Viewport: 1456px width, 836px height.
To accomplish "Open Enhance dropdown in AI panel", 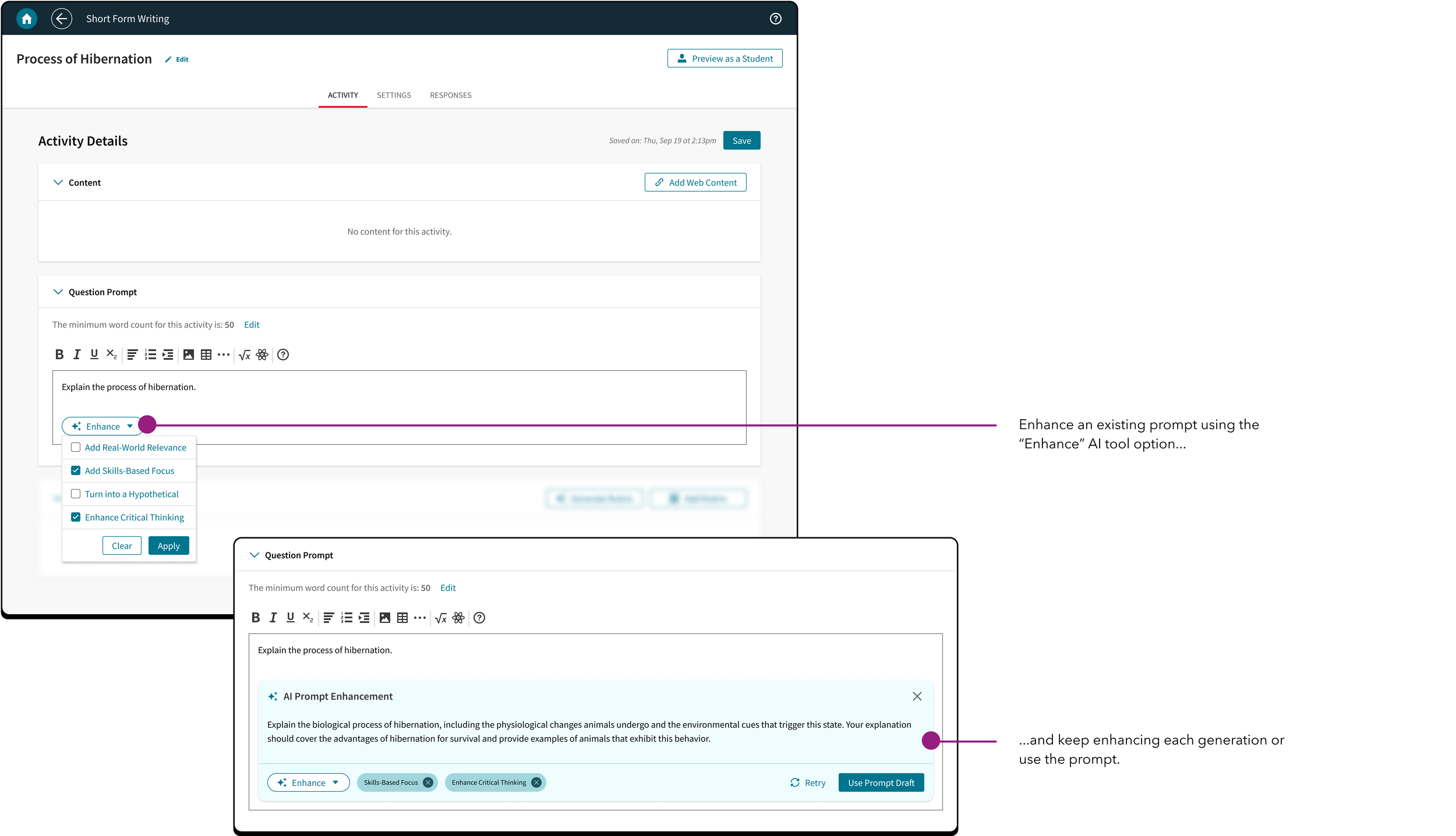I will click(308, 782).
